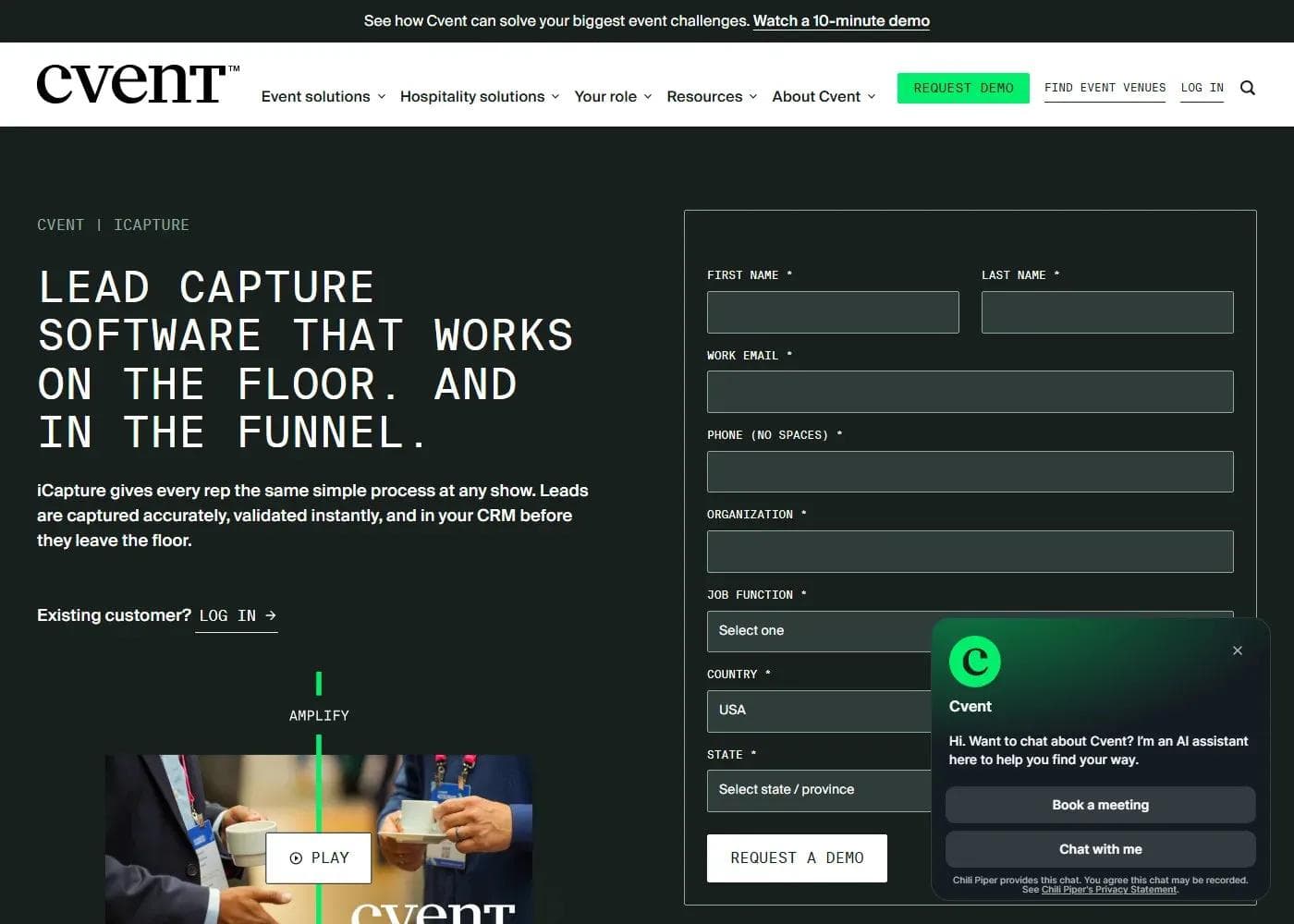This screenshot has height=924, width=1294.
Task: Click the Cvent logo in the header
Action: coord(137,84)
